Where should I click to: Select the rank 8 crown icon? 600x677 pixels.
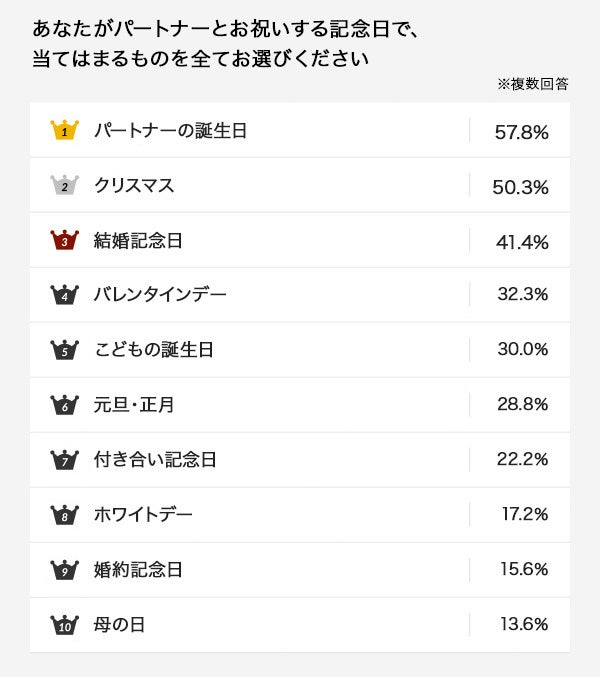click(x=64, y=515)
